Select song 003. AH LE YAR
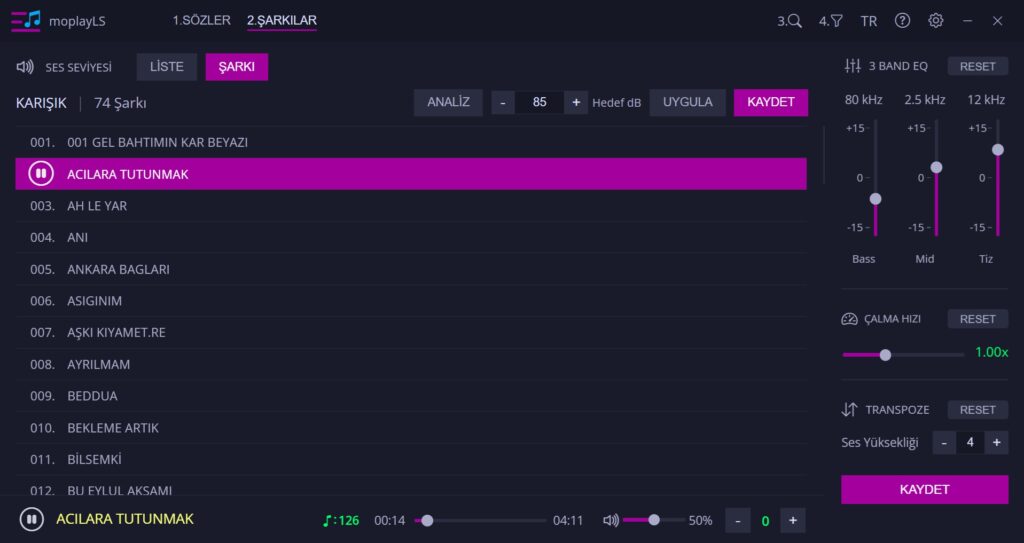Viewport: 1024px width, 543px height. (411, 206)
